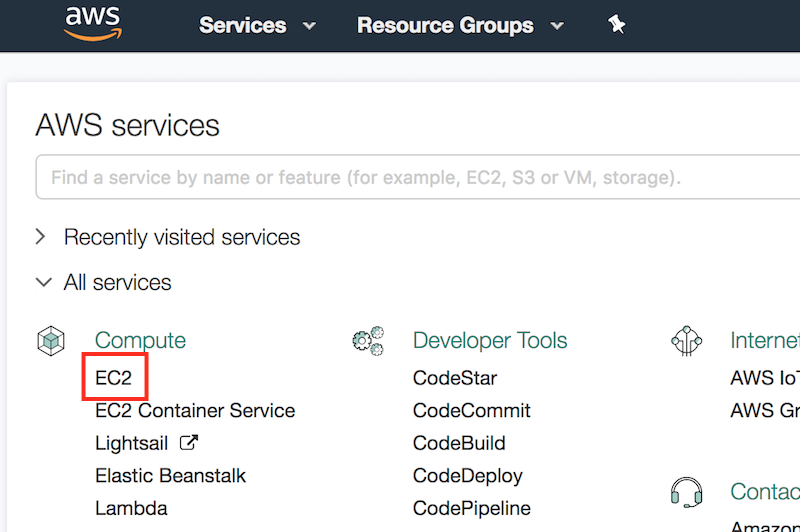Open EC2 Container Service

195,410
